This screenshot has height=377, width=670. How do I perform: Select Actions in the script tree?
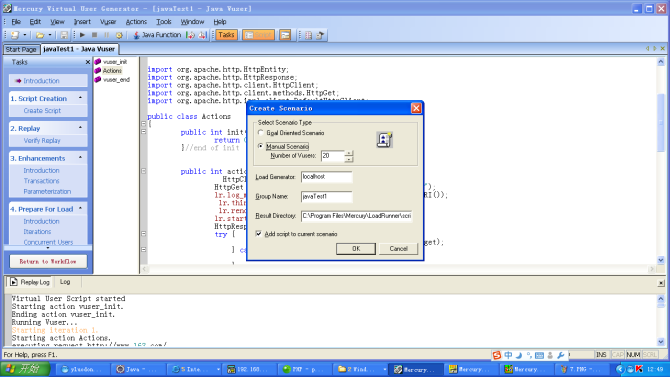tap(112, 71)
